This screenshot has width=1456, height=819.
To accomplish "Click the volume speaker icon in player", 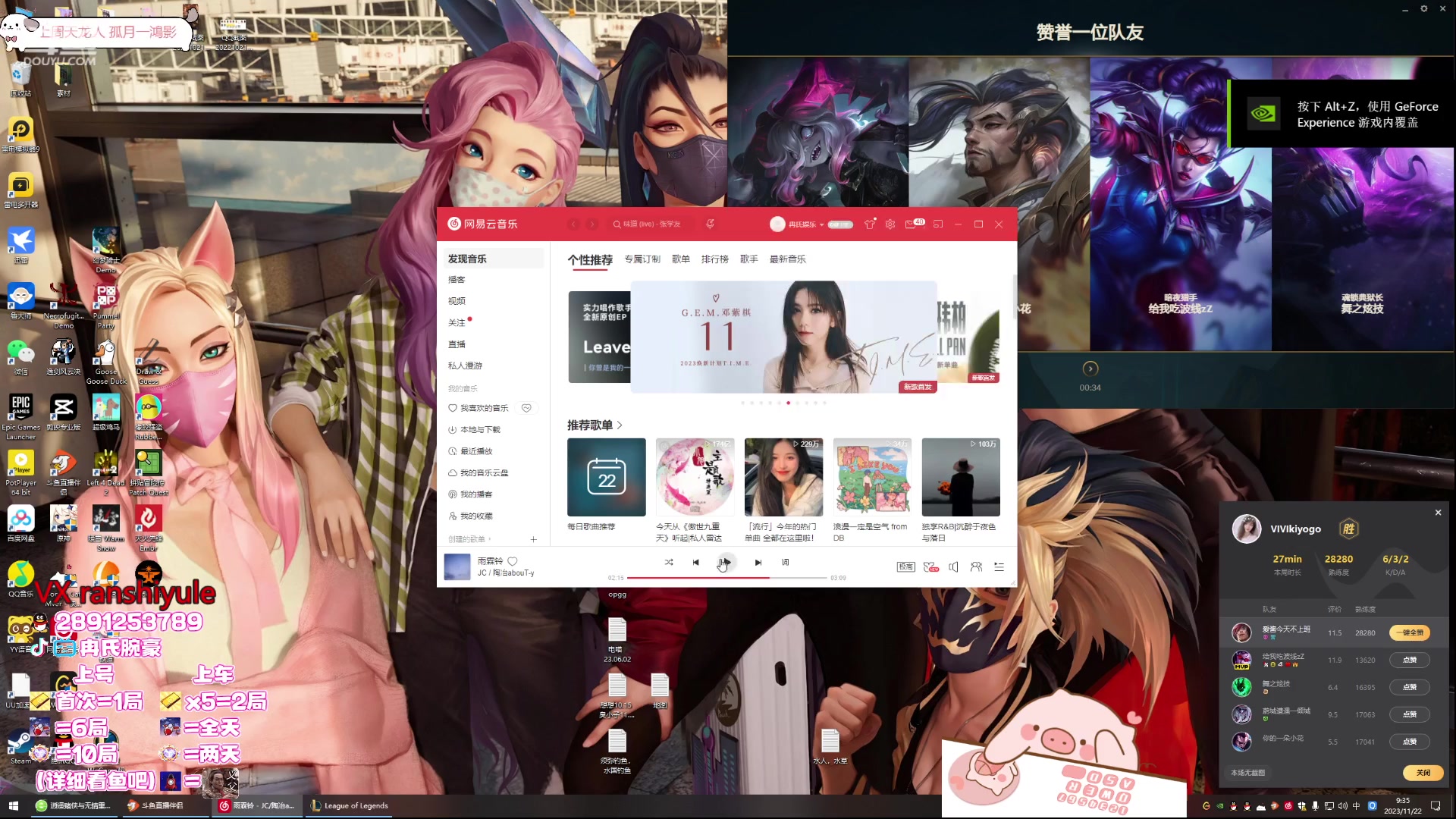I will click(953, 566).
